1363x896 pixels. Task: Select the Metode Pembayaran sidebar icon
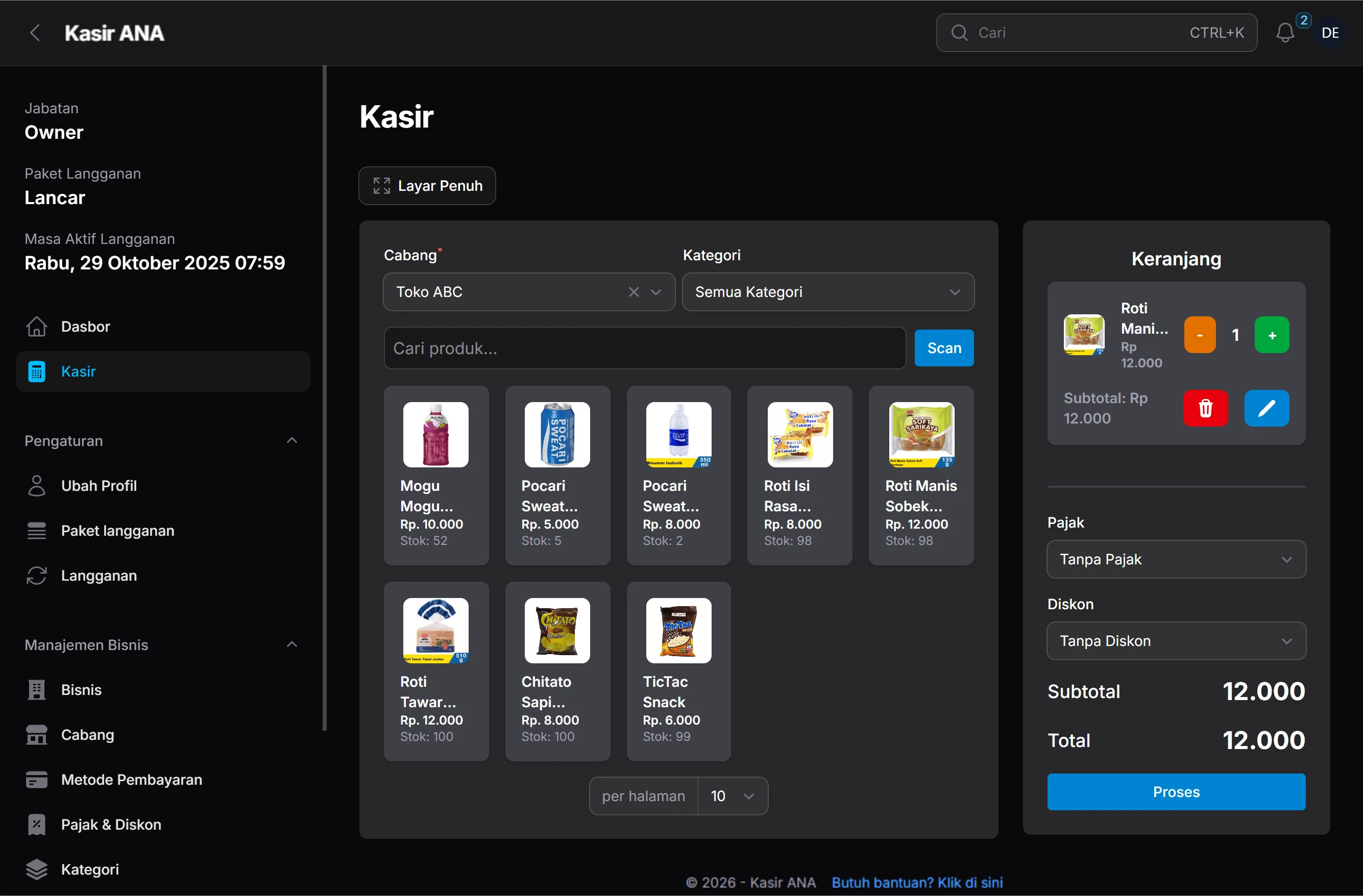[x=36, y=780]
